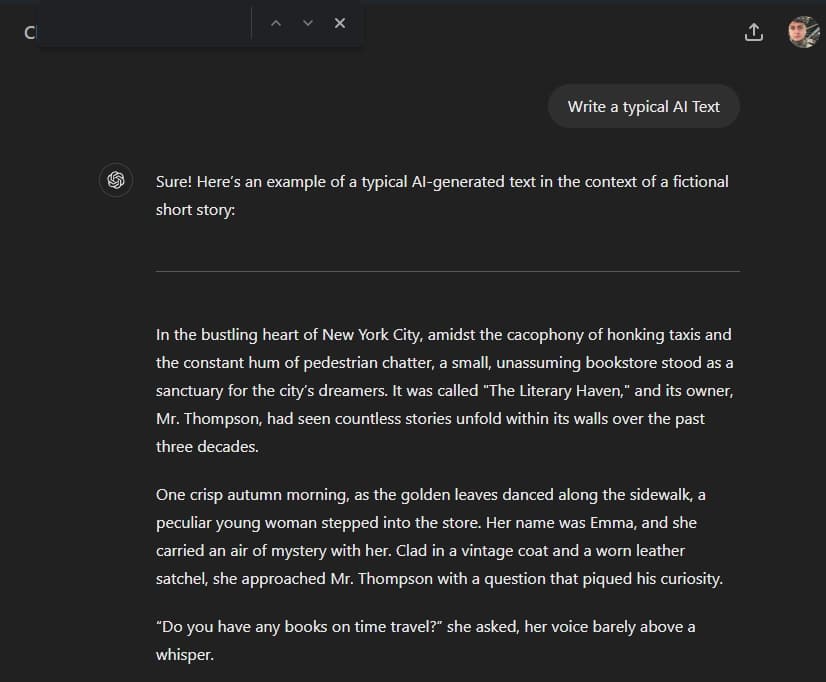
Task: Click the export arrow at top right
Action: point(754,31)
